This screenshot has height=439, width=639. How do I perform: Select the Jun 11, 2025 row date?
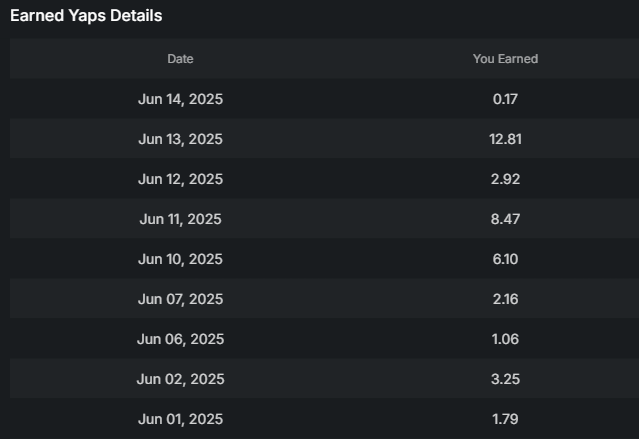click(180, 219)
